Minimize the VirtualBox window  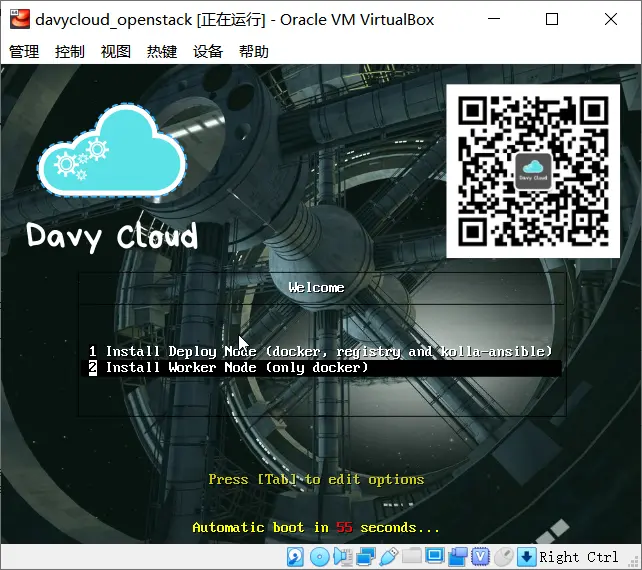[x=494, y=19]
